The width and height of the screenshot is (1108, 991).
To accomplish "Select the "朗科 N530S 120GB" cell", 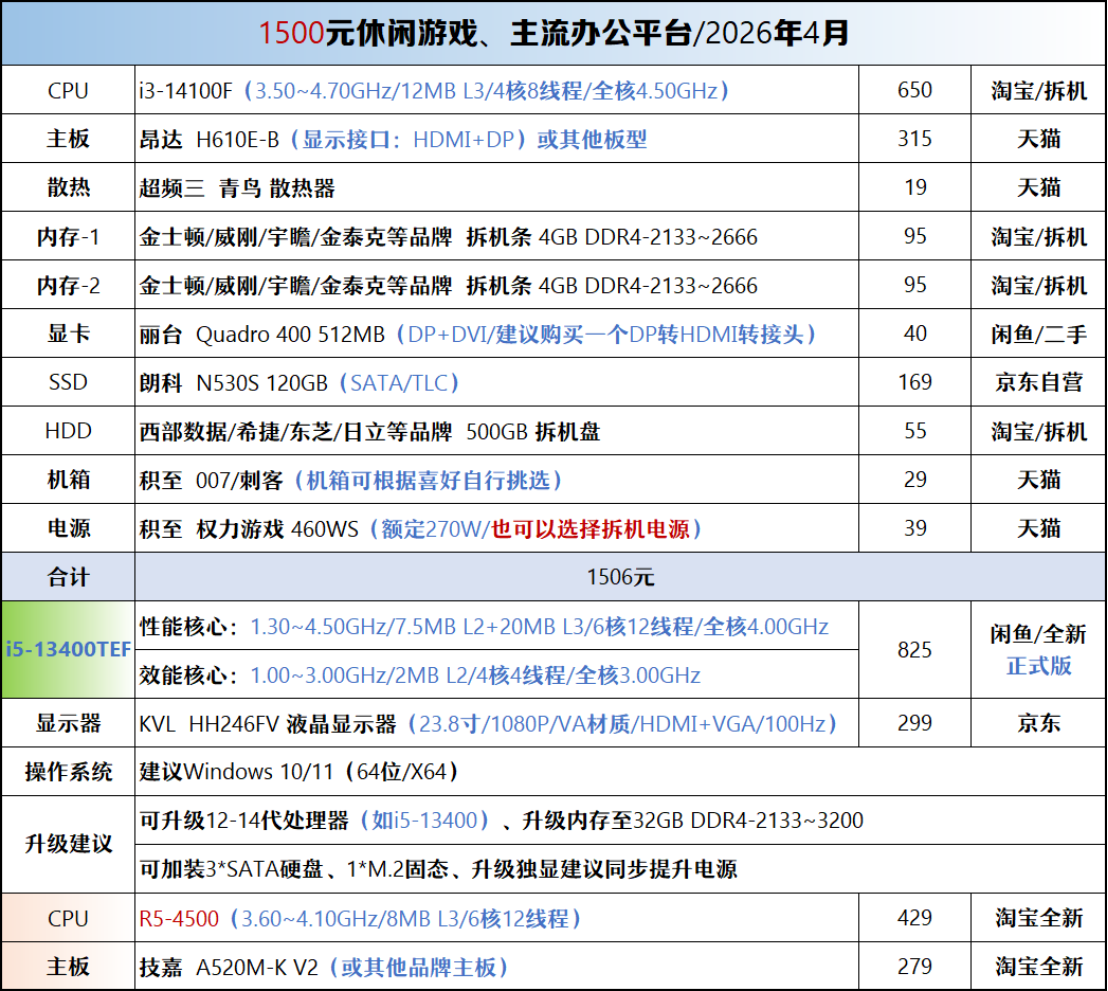I will click(x=497, y=382).
